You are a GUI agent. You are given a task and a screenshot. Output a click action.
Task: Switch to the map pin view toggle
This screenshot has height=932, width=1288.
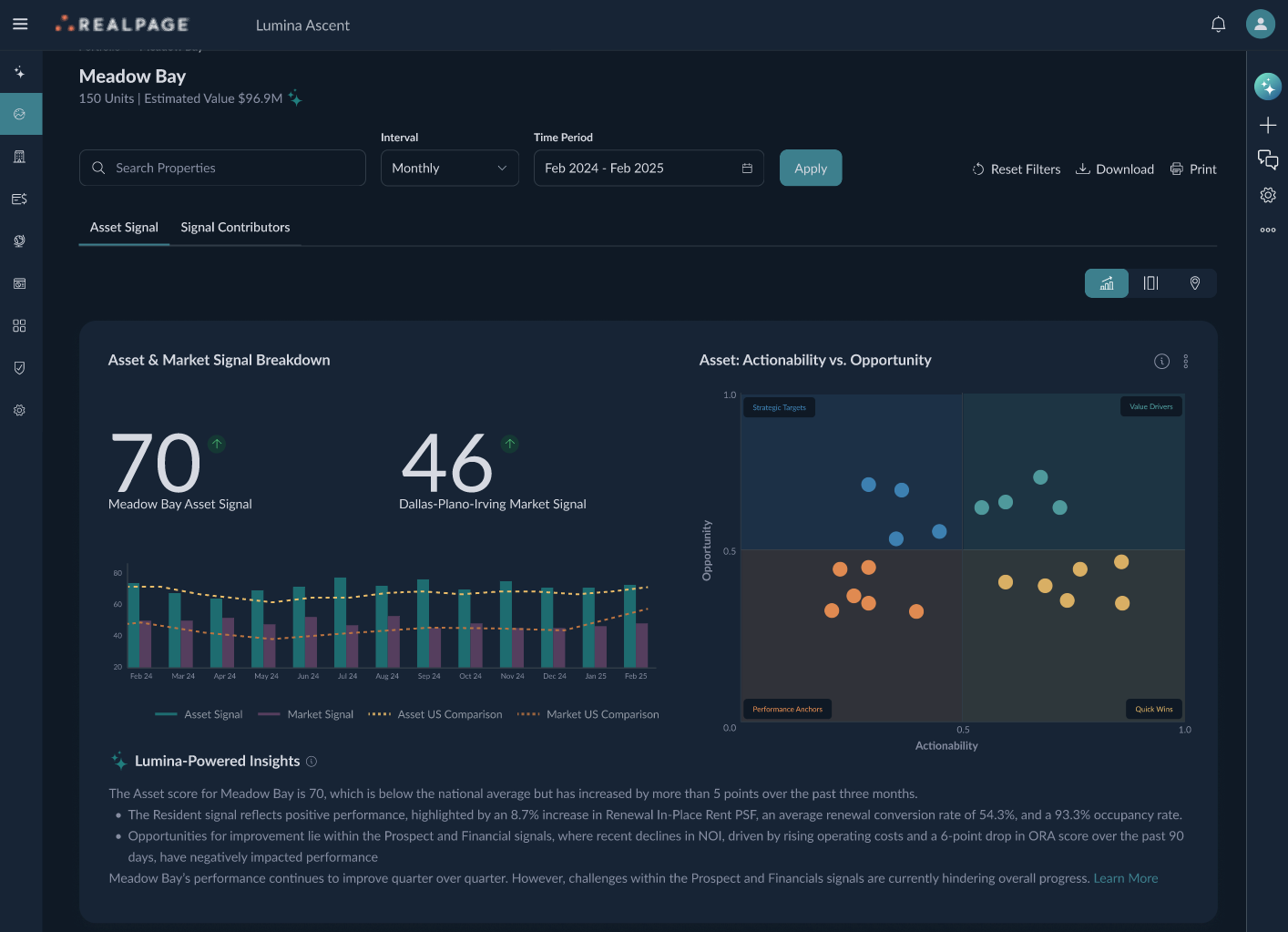pos(1195,283)
